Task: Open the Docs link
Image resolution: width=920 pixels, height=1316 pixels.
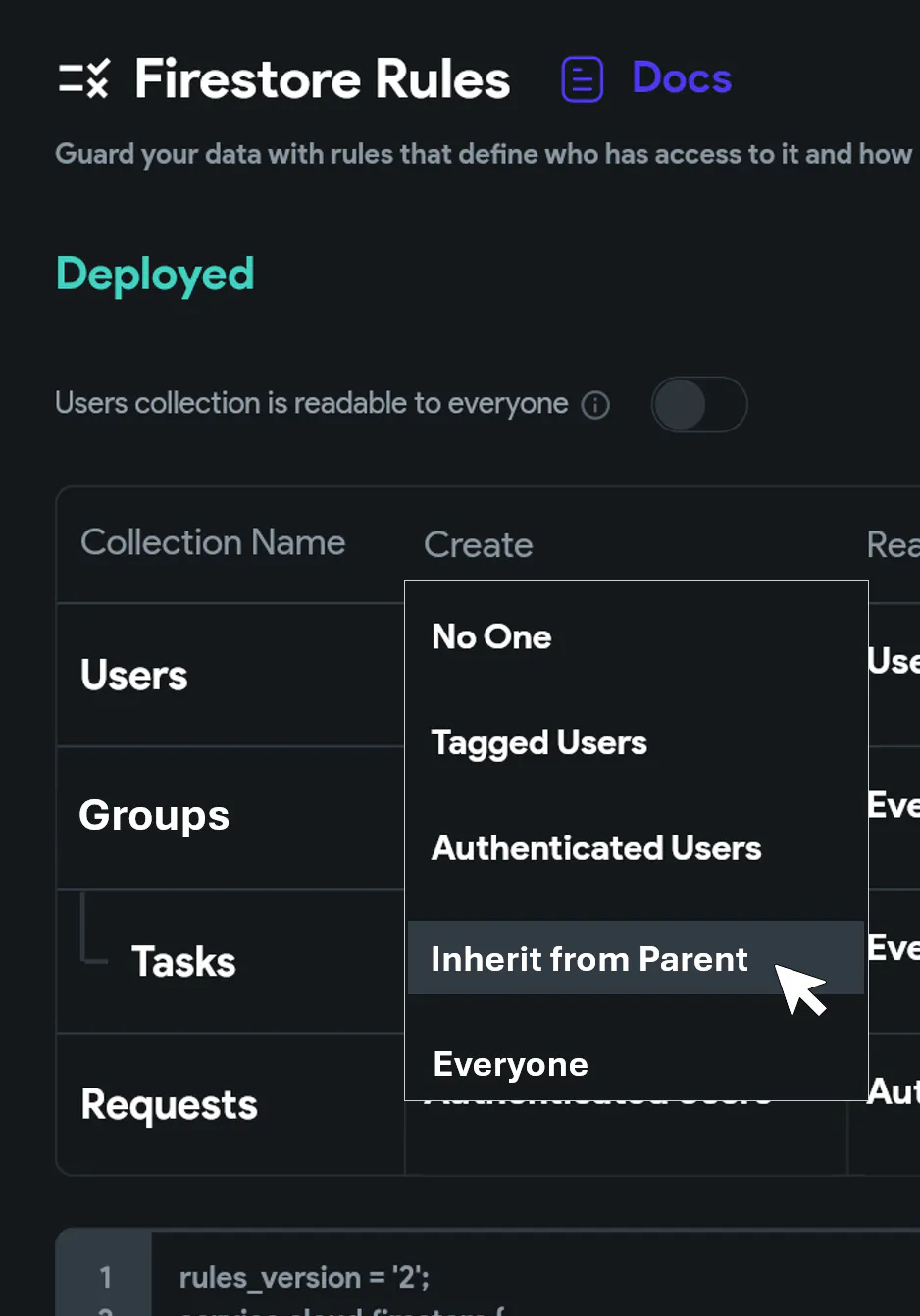Action: click(682, 78)
